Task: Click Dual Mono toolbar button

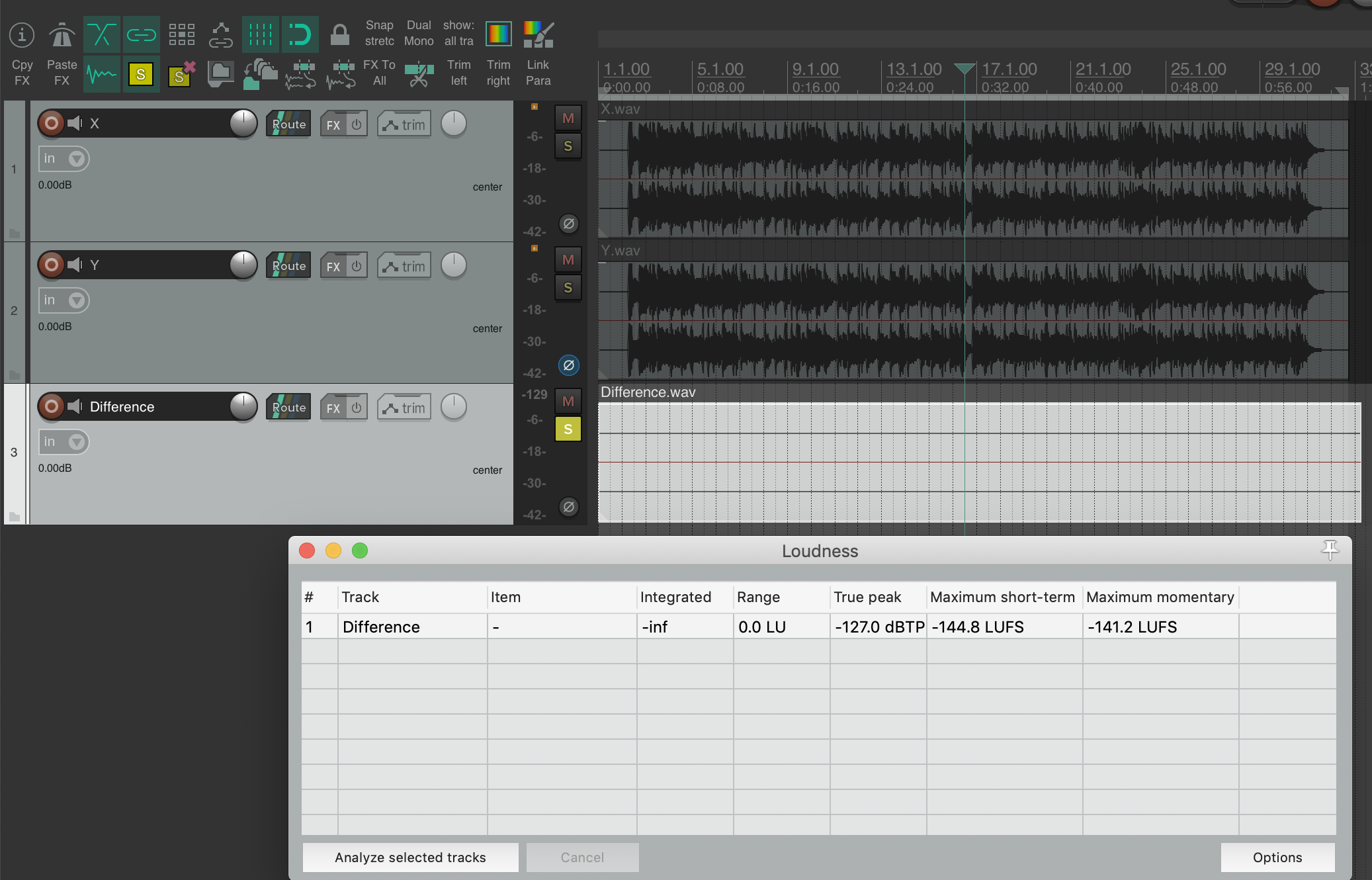Action: click(419, 33)
